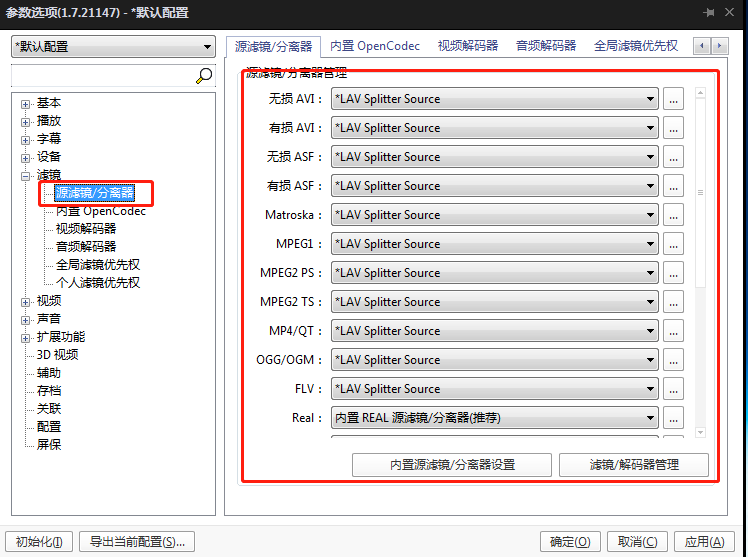The image size is (748, 557).
Task: Click the 滤镜/解码器管理 button
Action: click(x=634, y=465)
